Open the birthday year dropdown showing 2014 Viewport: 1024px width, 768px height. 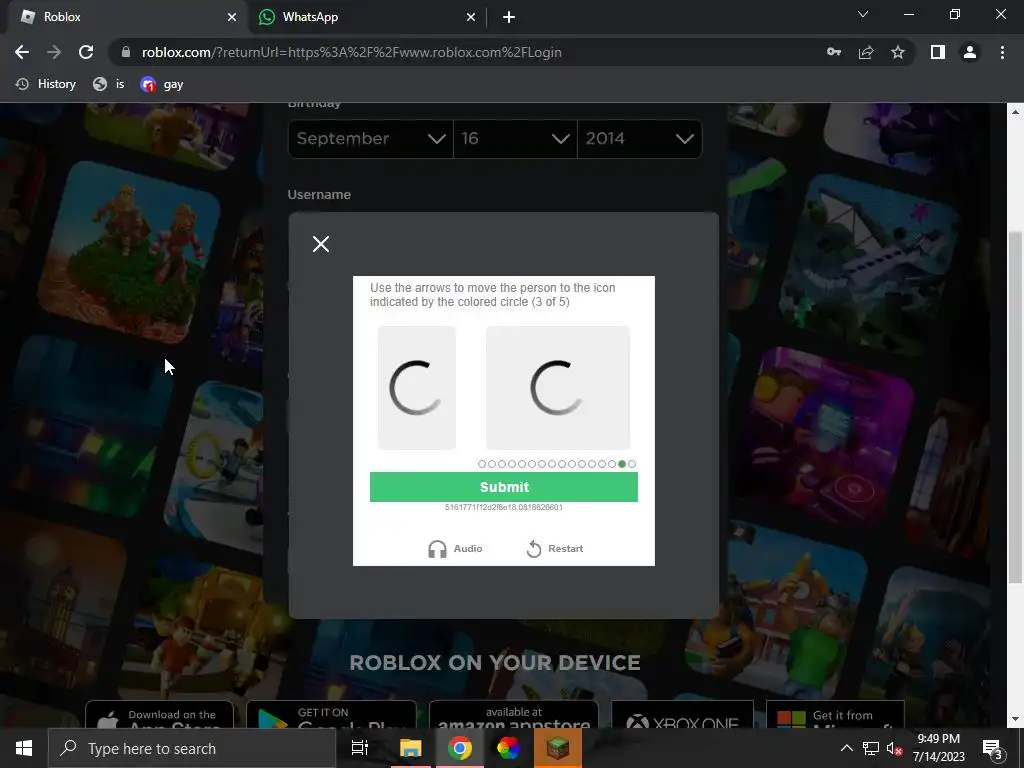(639, 138)
